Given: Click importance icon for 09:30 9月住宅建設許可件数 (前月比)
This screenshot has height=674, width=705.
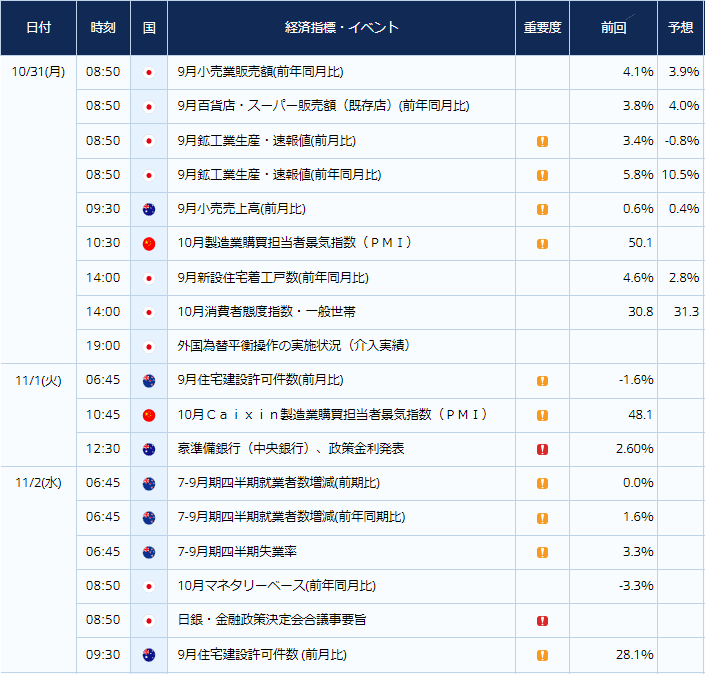Looking at the screenshot, I should click(542, 655).
